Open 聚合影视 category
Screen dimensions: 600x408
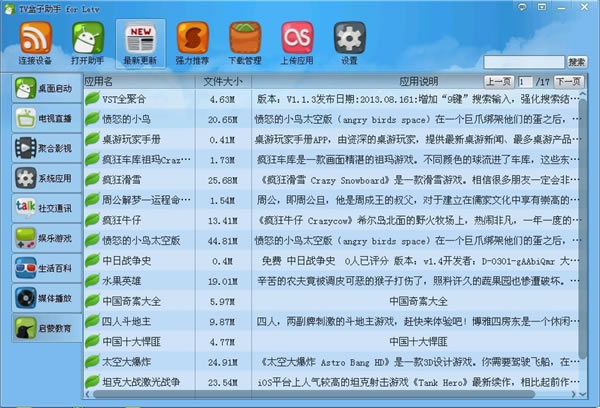47,148
